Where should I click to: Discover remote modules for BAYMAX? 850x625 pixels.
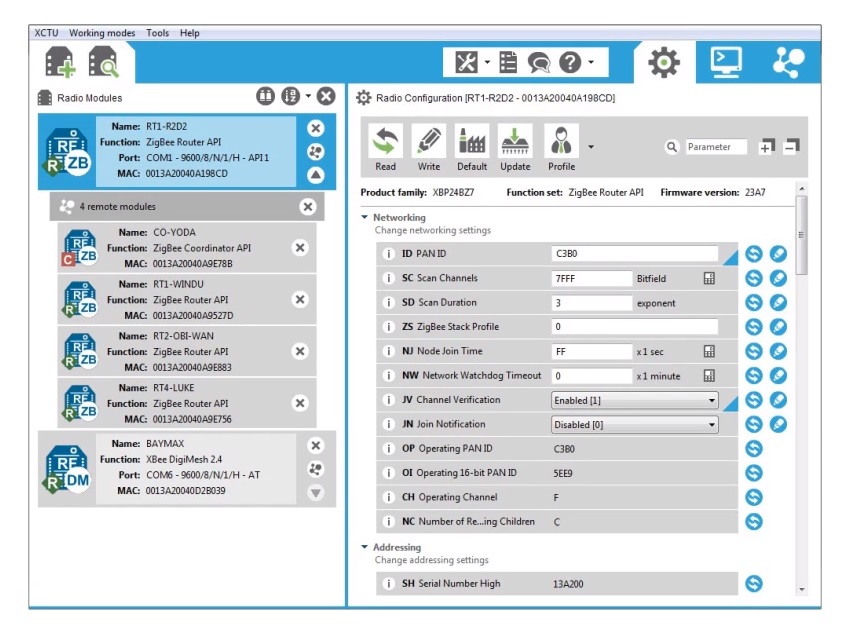click(x=315, y=469)
